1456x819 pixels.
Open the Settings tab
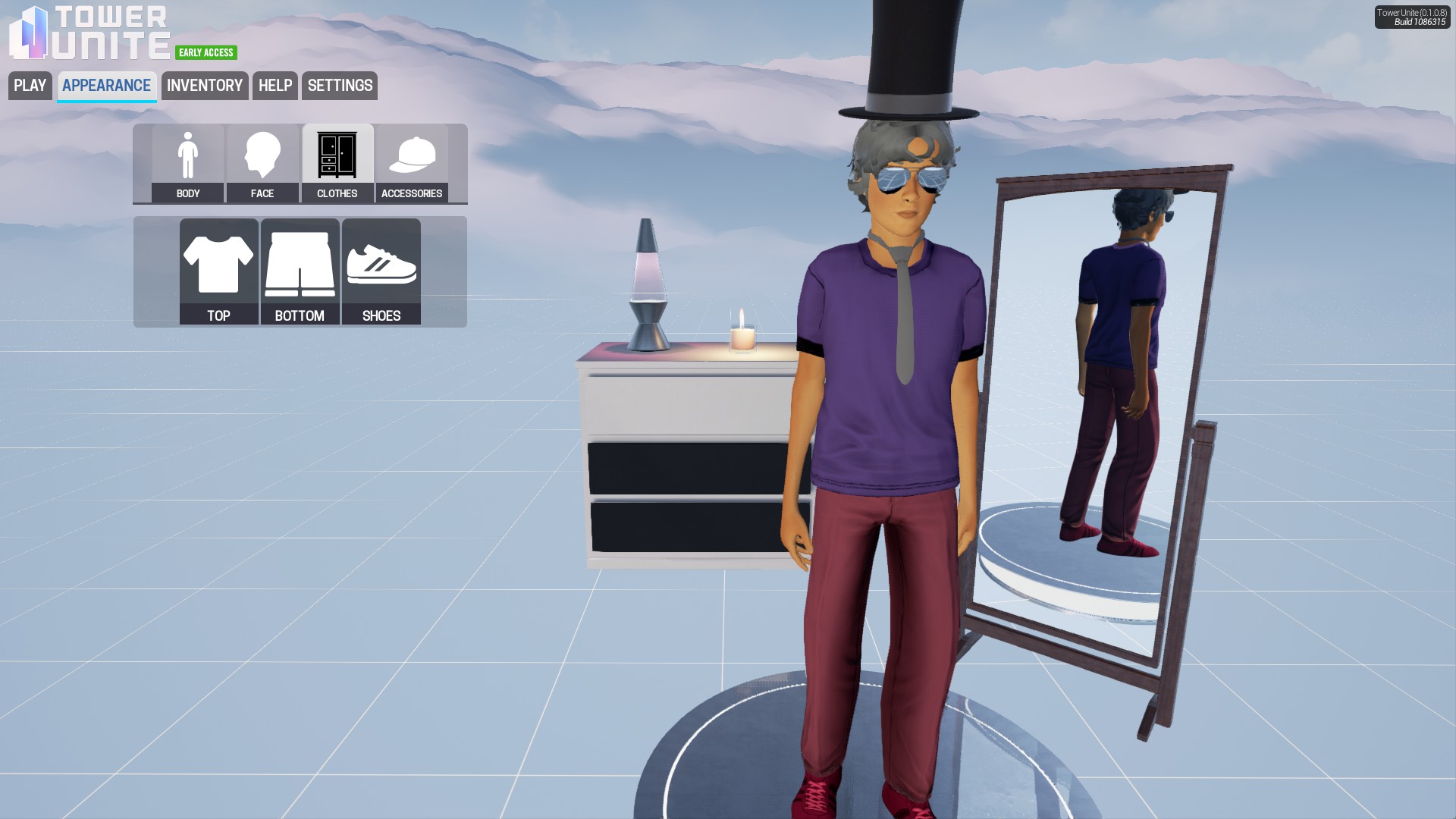click(340, 86)
